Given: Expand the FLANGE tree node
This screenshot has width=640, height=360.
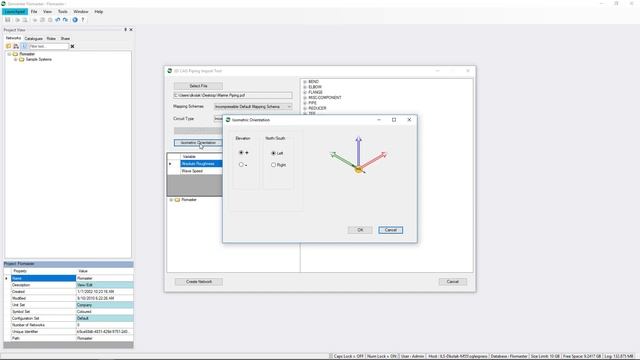Looking at the screenshot, I should 305,92.
